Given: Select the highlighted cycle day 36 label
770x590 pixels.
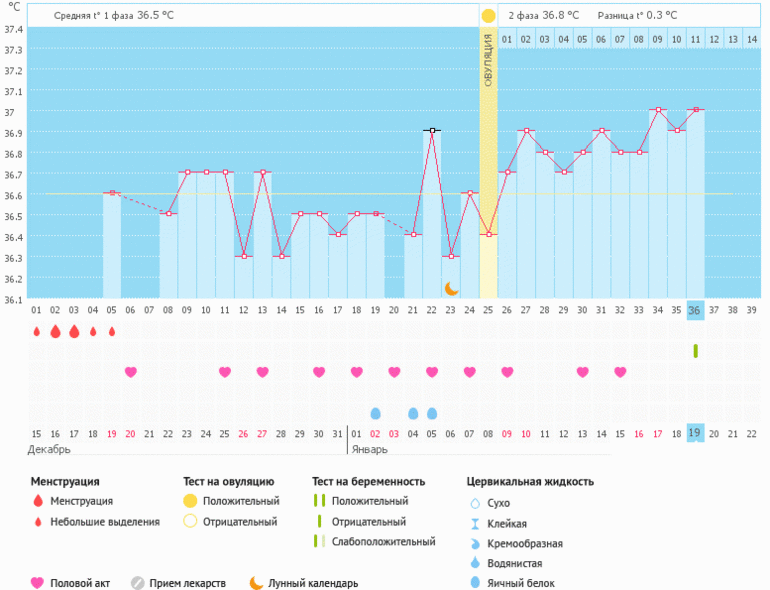Looking at the screenshot, I should click(695, 311).
